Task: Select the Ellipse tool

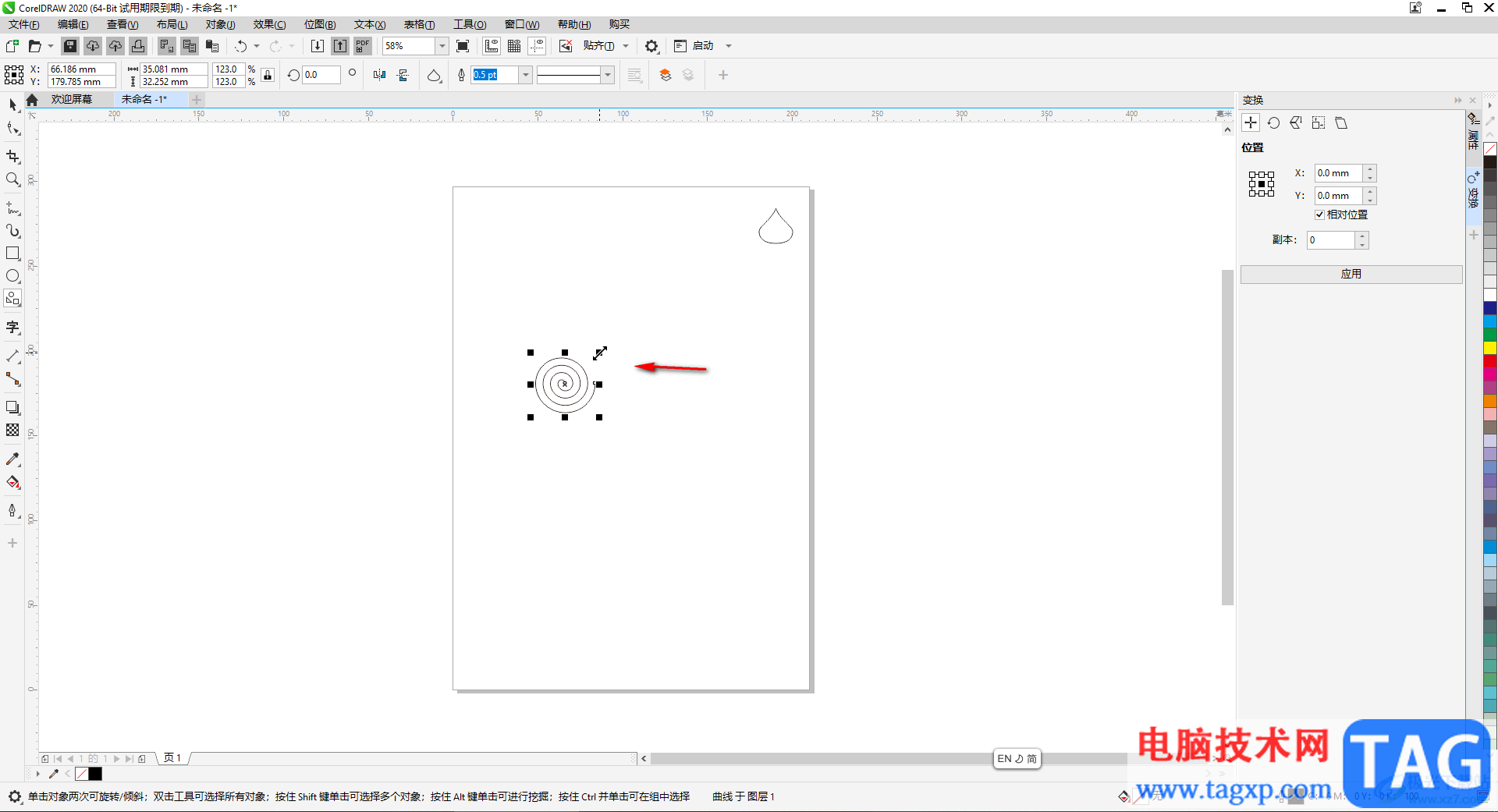Action: click(x=12, y=276)
